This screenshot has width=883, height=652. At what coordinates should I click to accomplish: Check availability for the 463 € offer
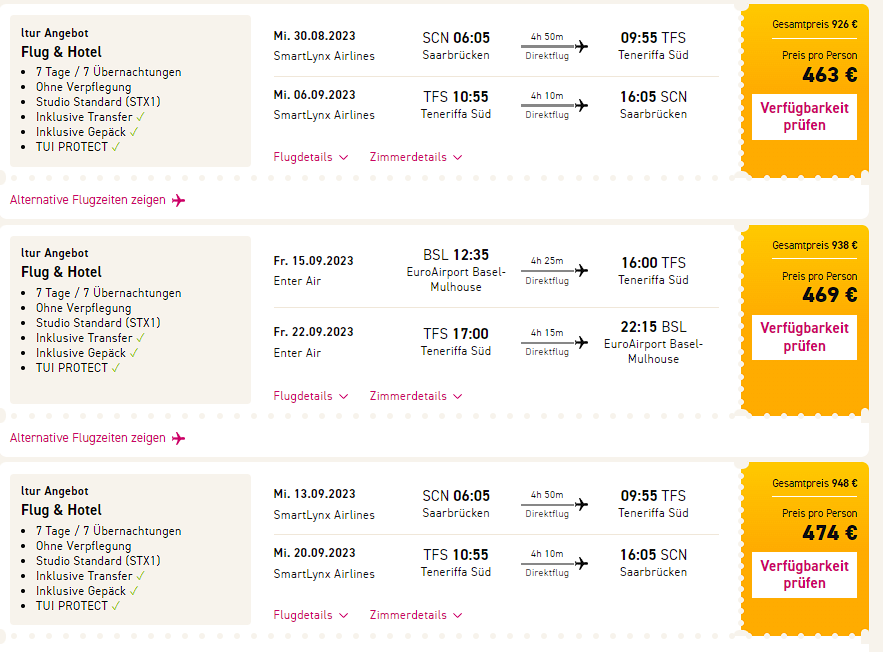point(804,116)
